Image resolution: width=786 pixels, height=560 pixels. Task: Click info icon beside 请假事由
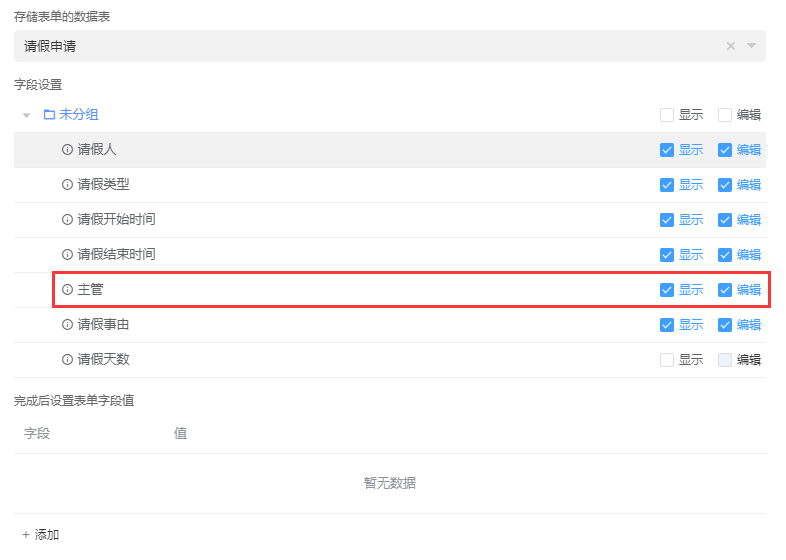pyautogui.click(x=68, y=325)
